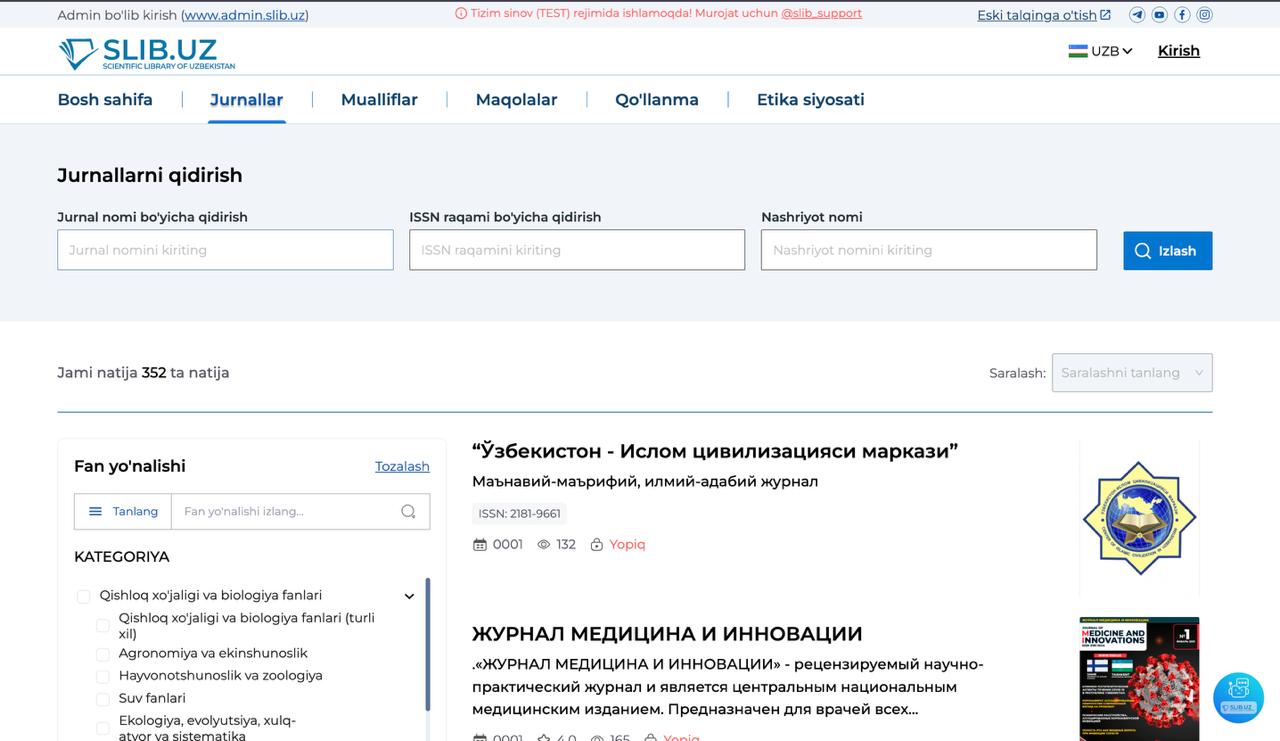This screenshot has height=741, width=1280.
Task: Open the Etika siyosati menu item
Action: point(810,99)
